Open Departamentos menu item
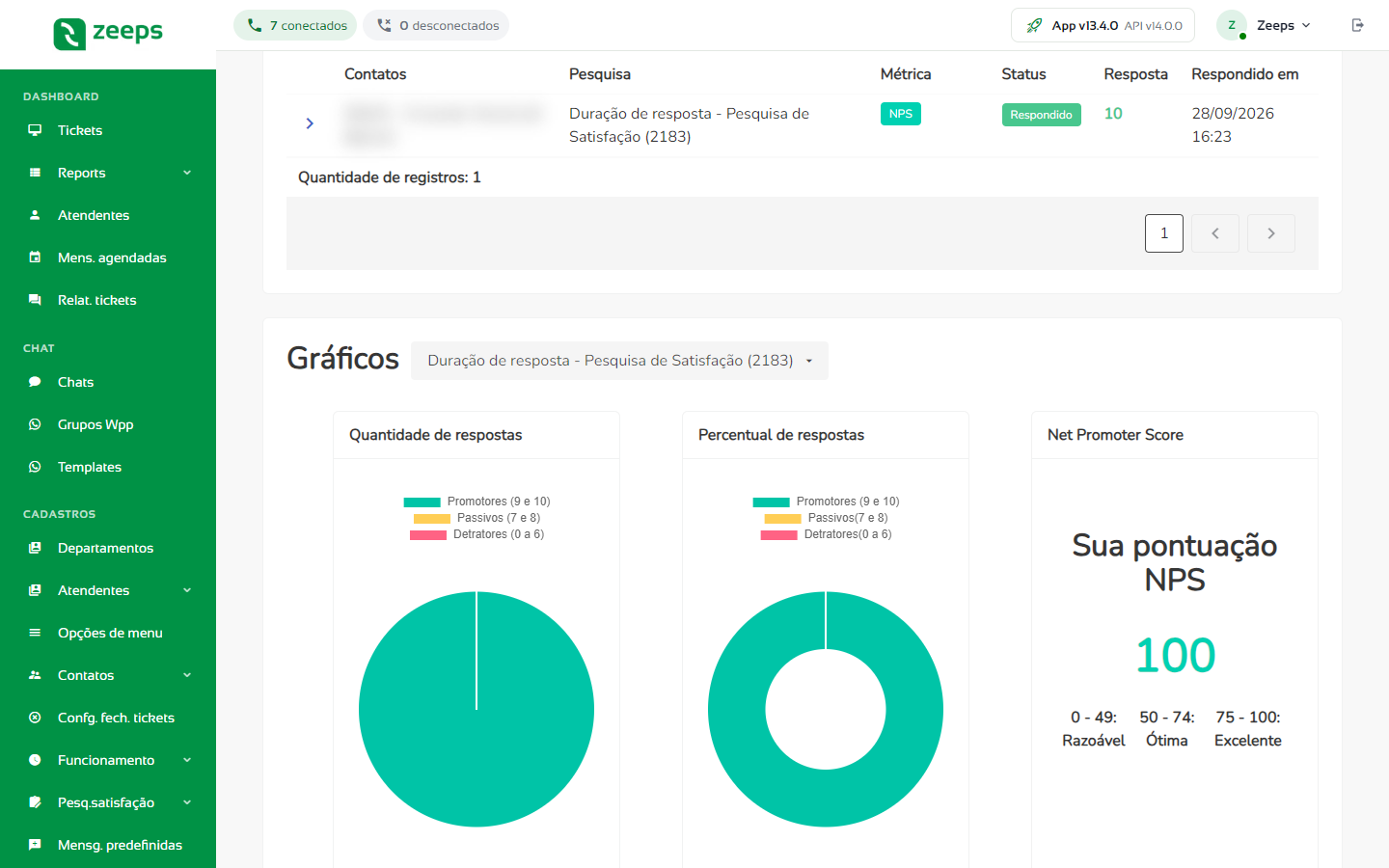 click(108, 548)
